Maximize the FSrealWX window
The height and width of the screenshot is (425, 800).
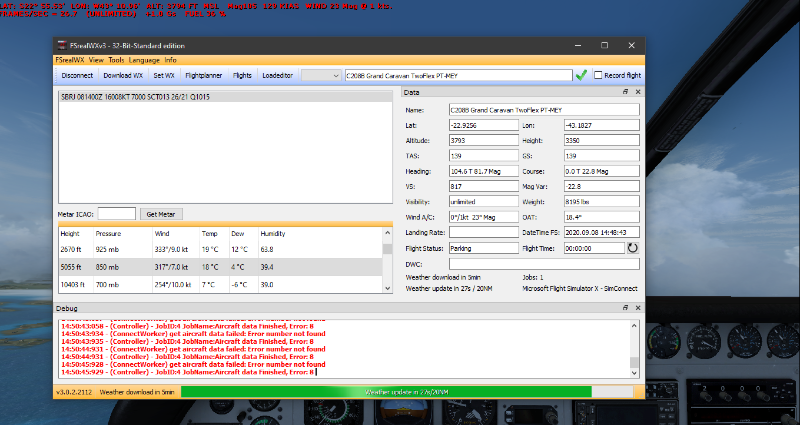point(605,45)
